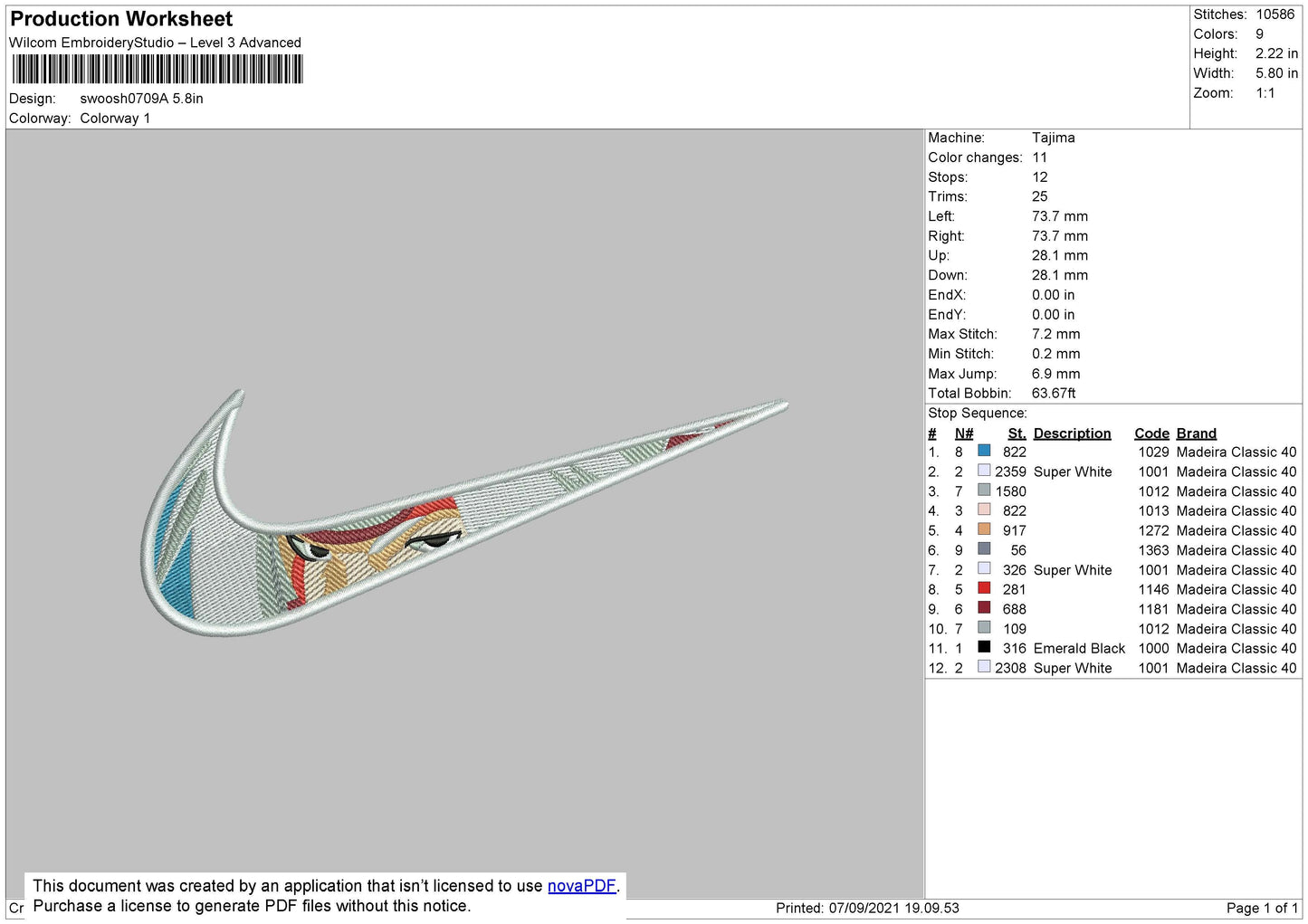
Task: Click the tan swatch in stop 5
Action: click(984, 529)
